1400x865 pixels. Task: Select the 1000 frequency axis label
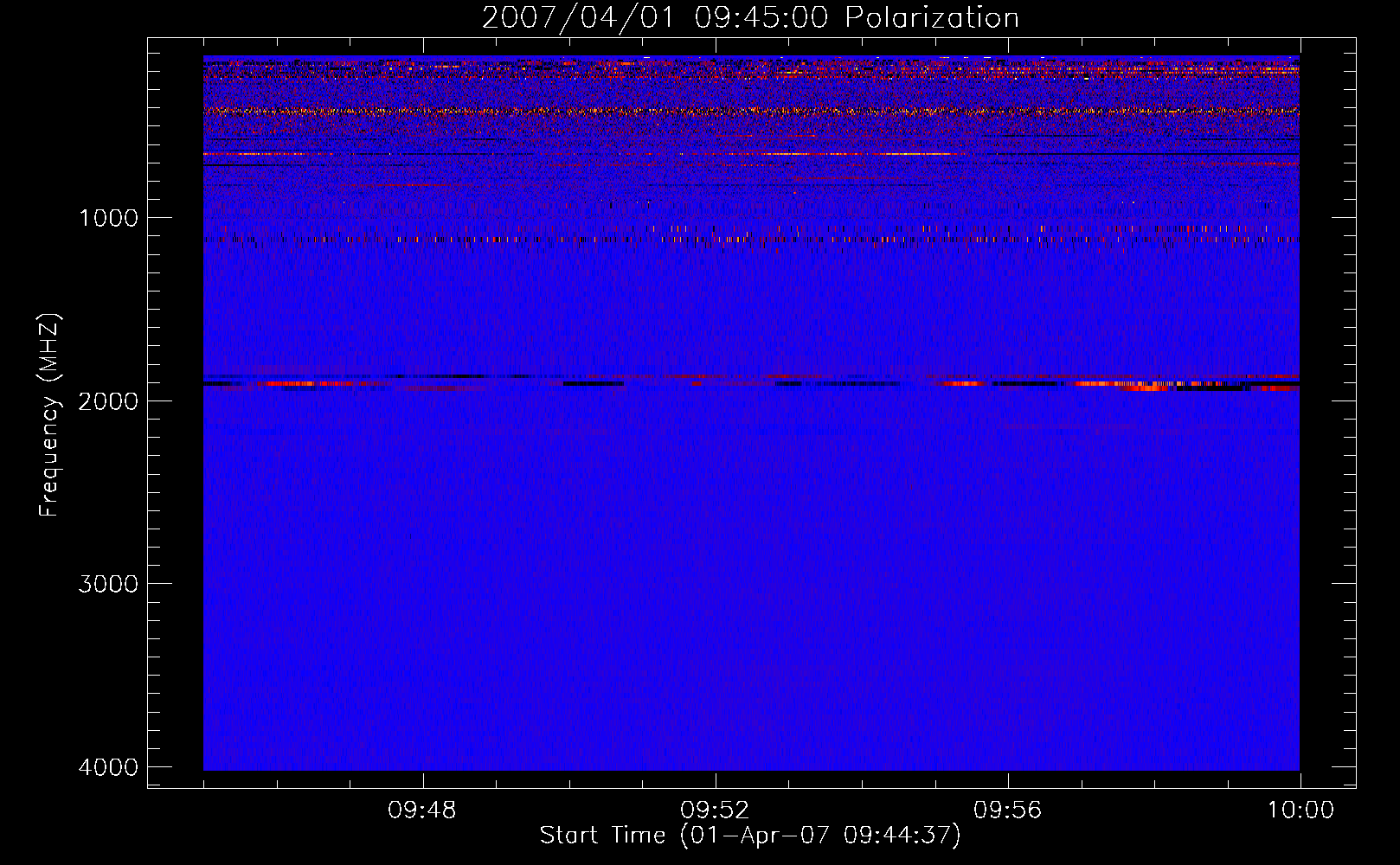point(108,218)
